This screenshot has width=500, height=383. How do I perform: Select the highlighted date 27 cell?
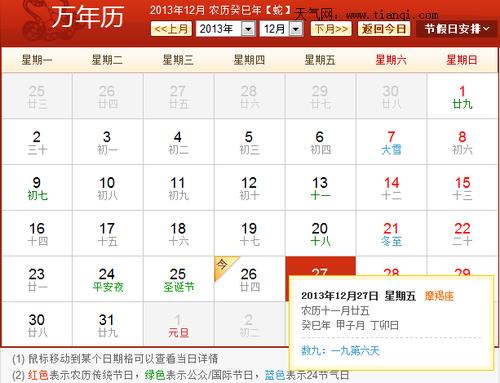(x=320, y=266)
